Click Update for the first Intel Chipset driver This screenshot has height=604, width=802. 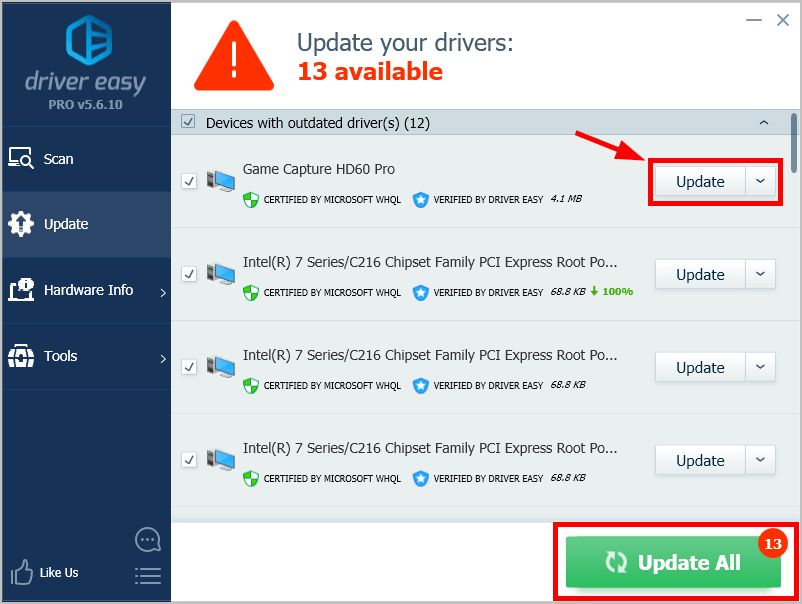pyautogui.click(x=700, y=274)
